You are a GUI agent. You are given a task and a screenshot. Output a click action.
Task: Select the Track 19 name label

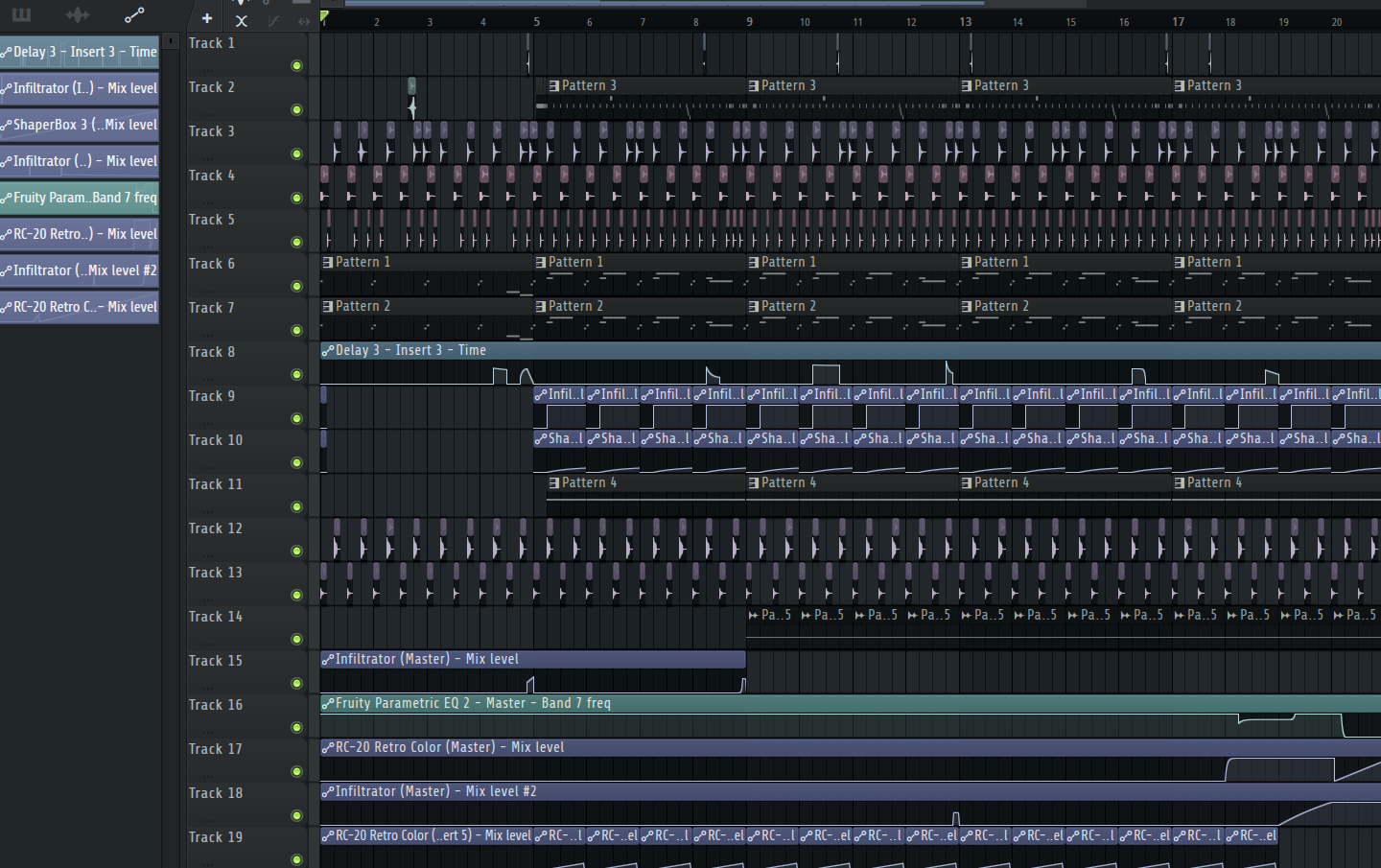(216, 837)
